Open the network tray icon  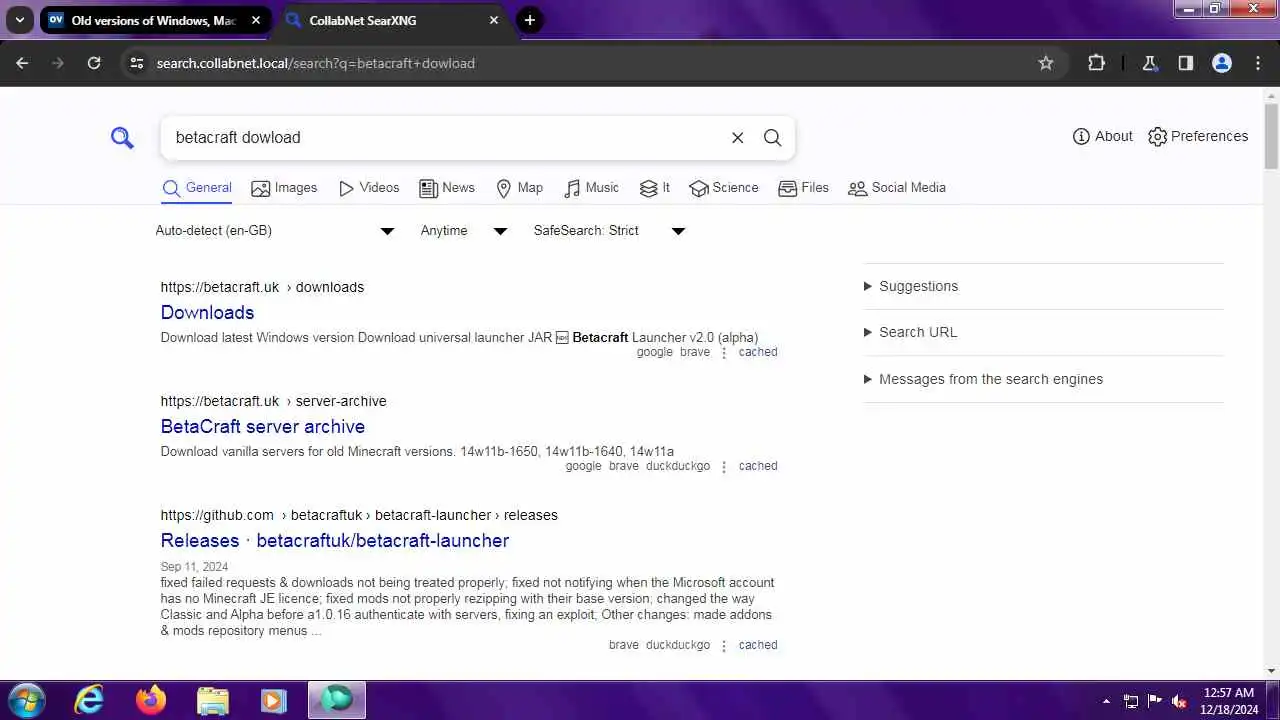(1131, 701)
